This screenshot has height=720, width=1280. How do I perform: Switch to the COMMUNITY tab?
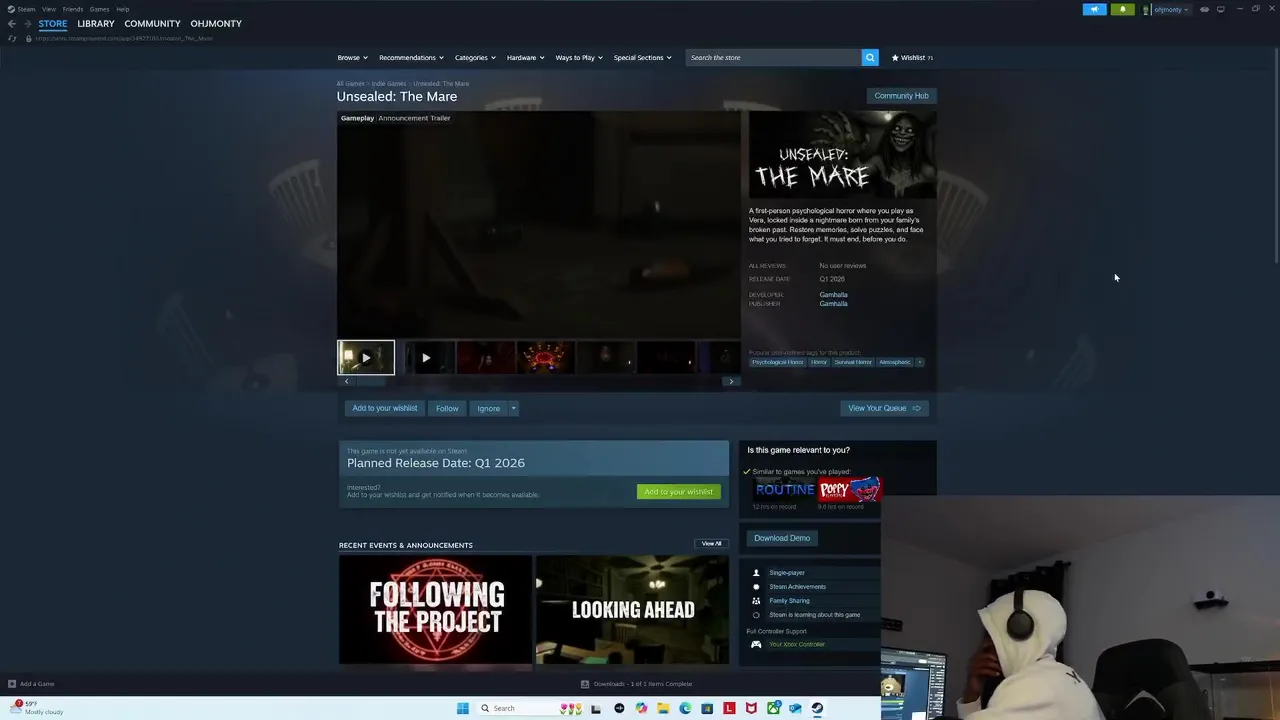152,24
